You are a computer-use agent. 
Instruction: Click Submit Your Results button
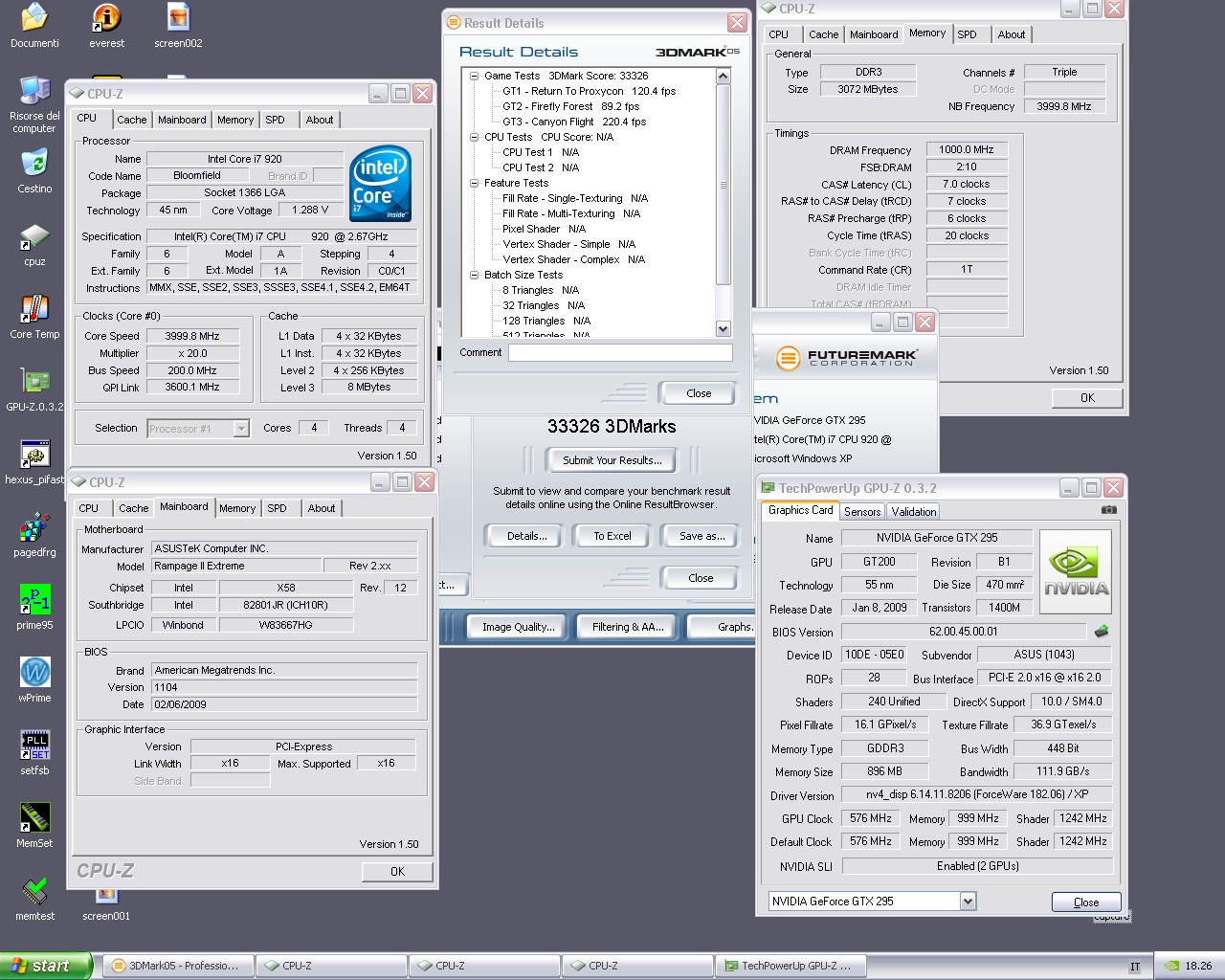pos(612,460)
